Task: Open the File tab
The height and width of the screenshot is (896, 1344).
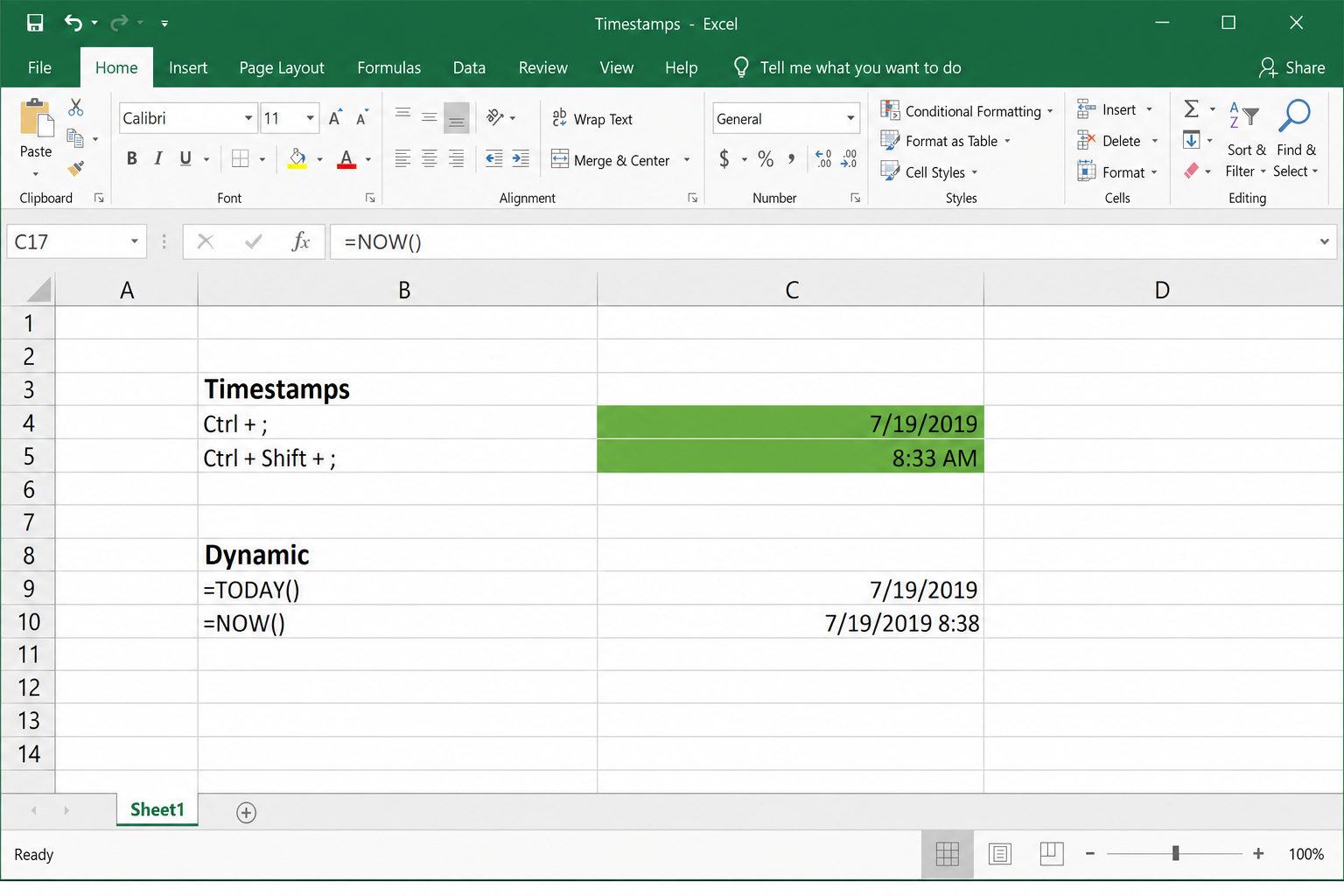Action: coord(39,67)
